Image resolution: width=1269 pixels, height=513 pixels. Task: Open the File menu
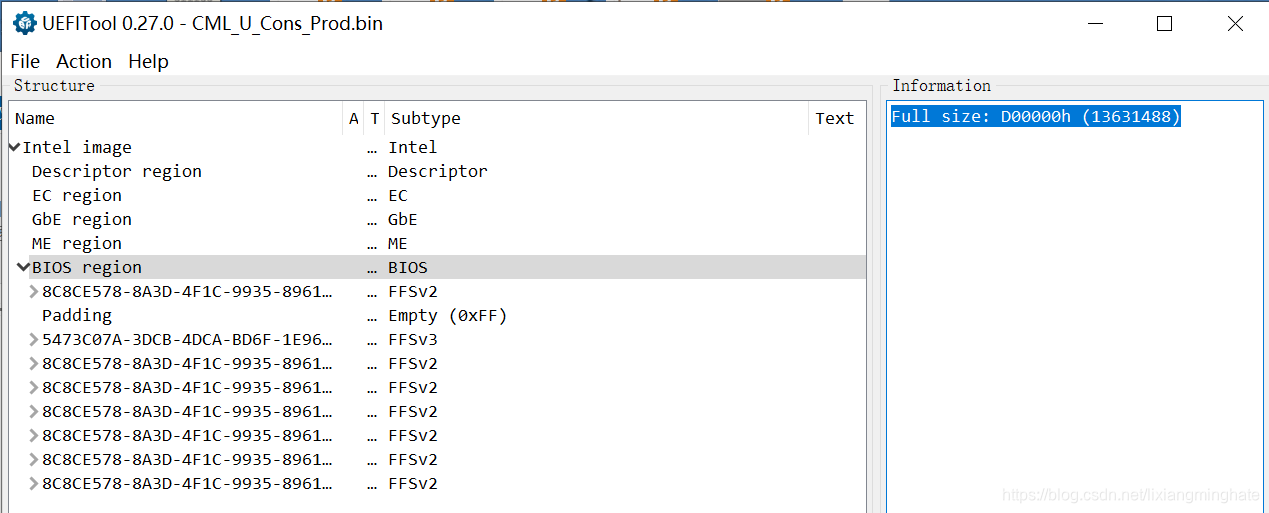(x=25, y=61)
